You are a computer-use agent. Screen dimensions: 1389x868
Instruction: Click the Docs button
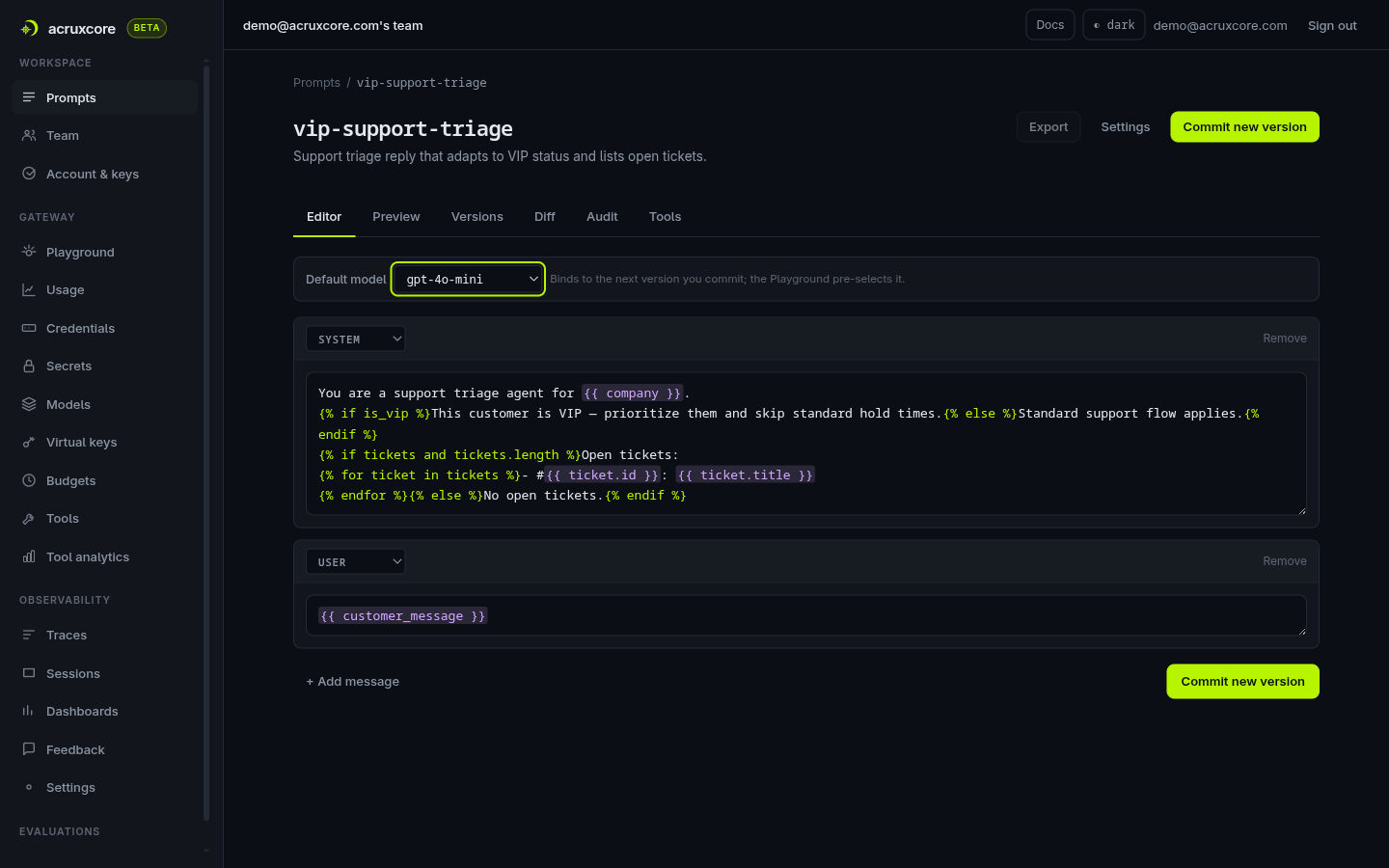click(x=1050, y=25)
